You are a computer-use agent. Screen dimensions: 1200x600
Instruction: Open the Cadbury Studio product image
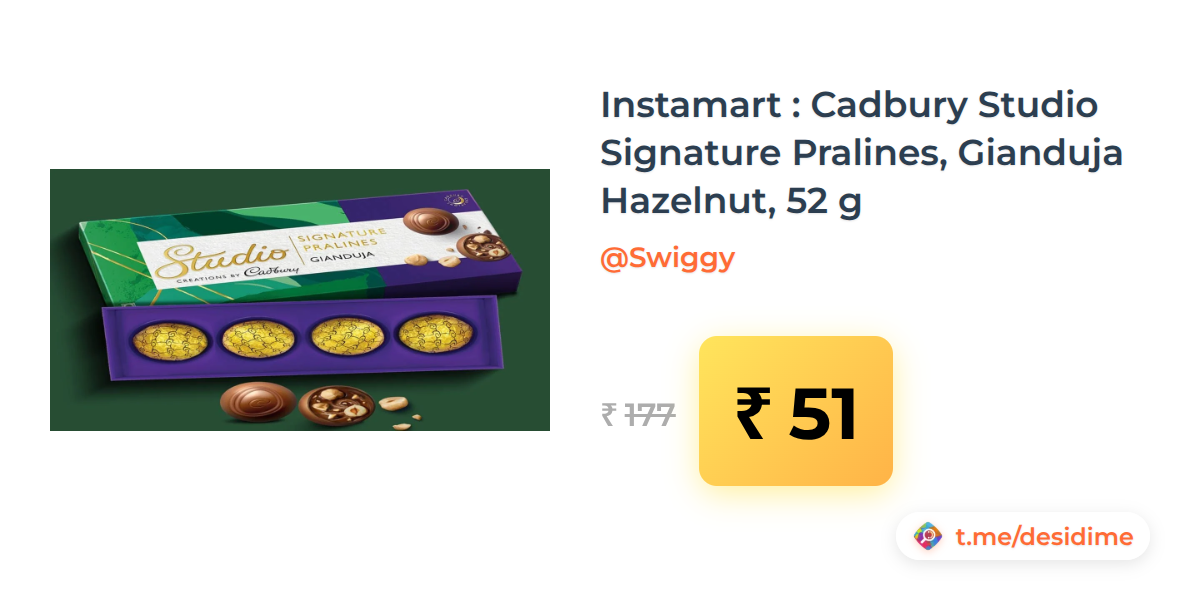click(x=300, y=300)
